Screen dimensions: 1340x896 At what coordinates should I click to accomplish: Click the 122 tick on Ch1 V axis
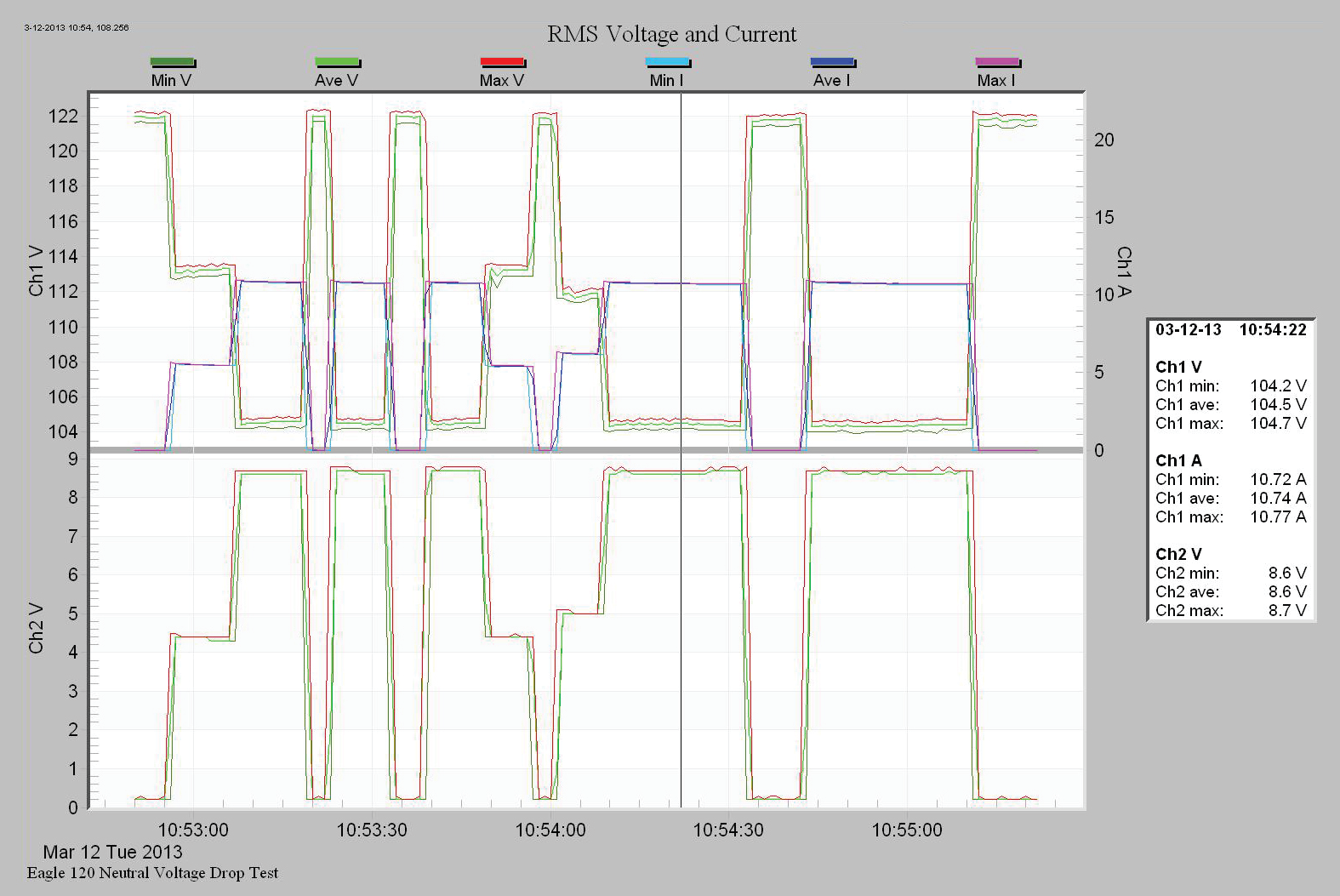63,117
